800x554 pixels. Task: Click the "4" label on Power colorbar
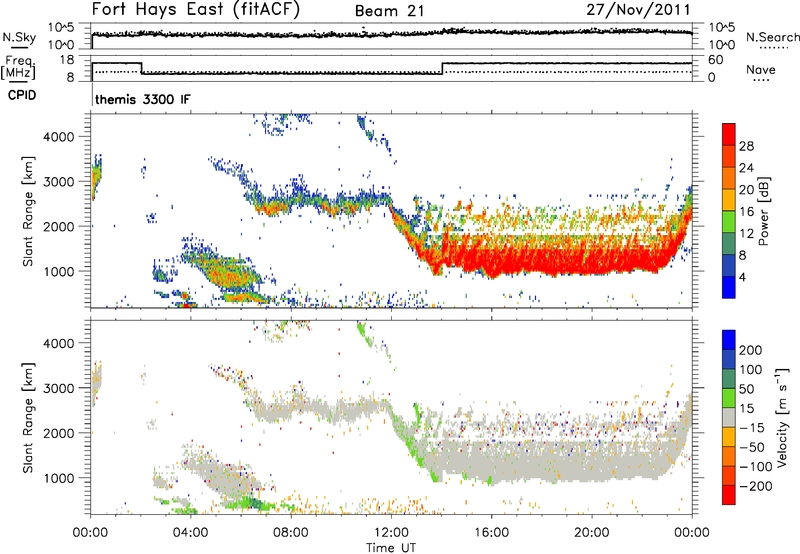click(743, 277)
